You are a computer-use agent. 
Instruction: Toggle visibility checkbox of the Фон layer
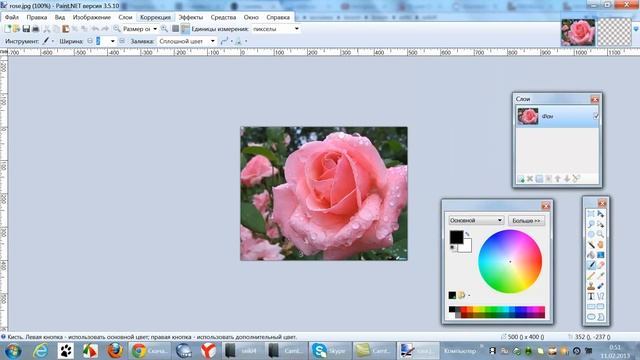(596, 116)
